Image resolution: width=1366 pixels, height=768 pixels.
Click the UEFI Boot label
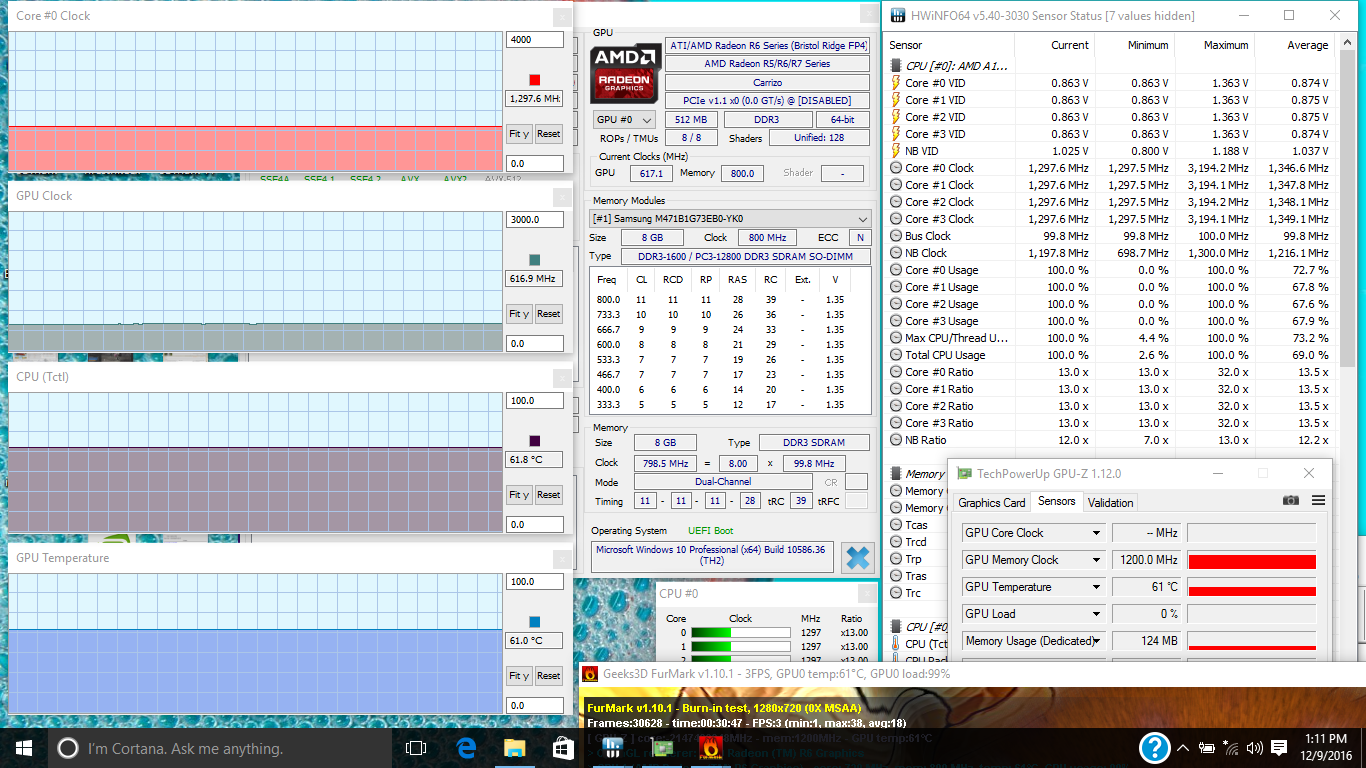coord(710,531)
